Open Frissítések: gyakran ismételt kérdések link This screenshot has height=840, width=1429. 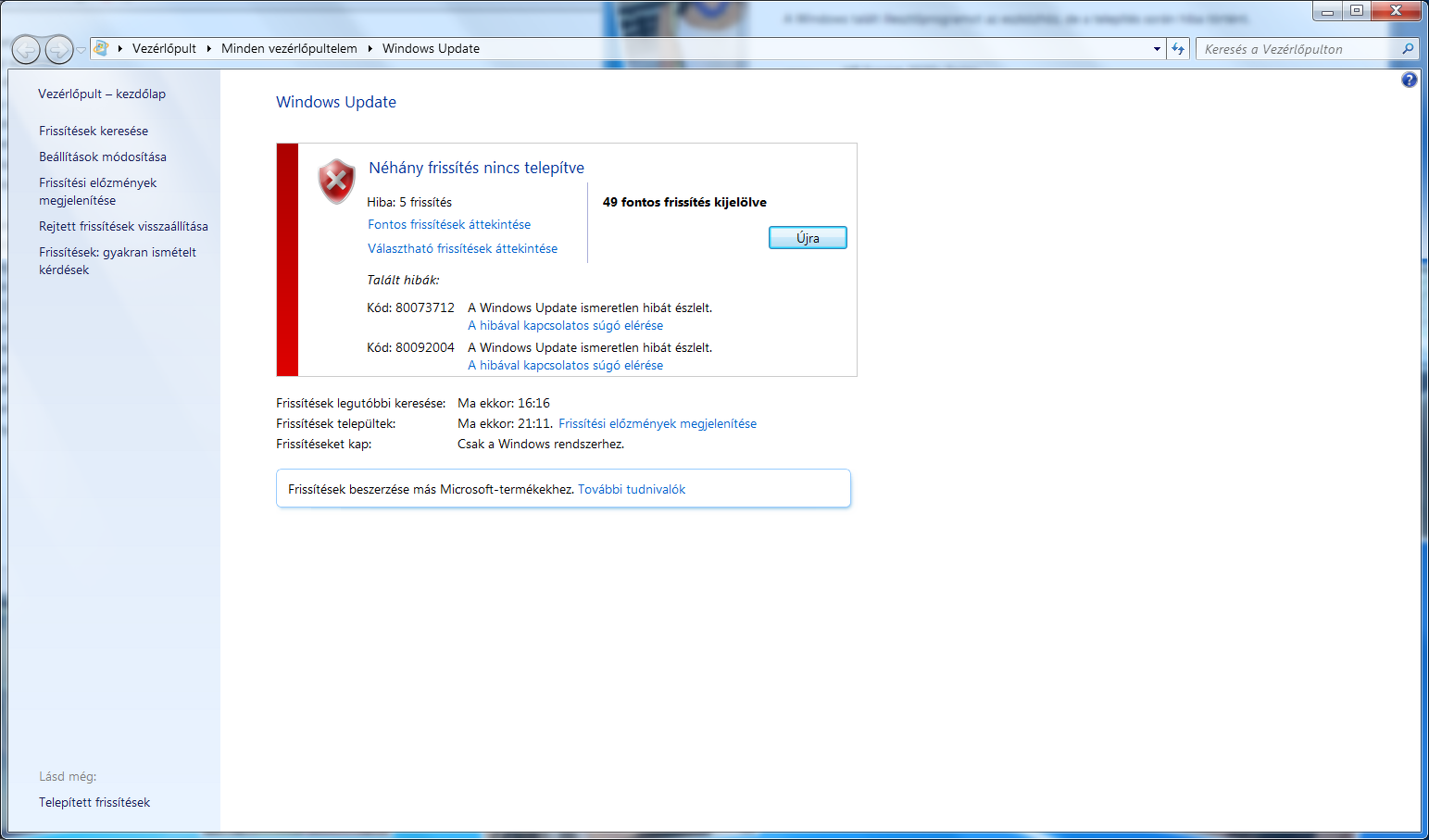coord(118,261)
